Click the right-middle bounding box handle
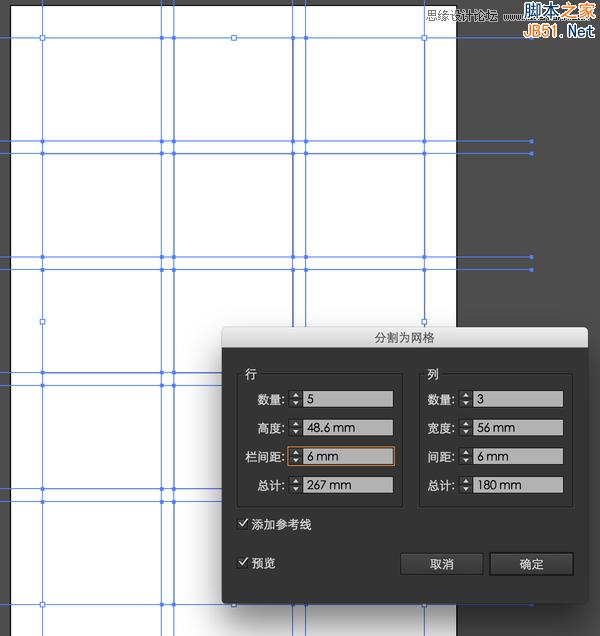This screenshot has height=636, width=600. (424, 322)
